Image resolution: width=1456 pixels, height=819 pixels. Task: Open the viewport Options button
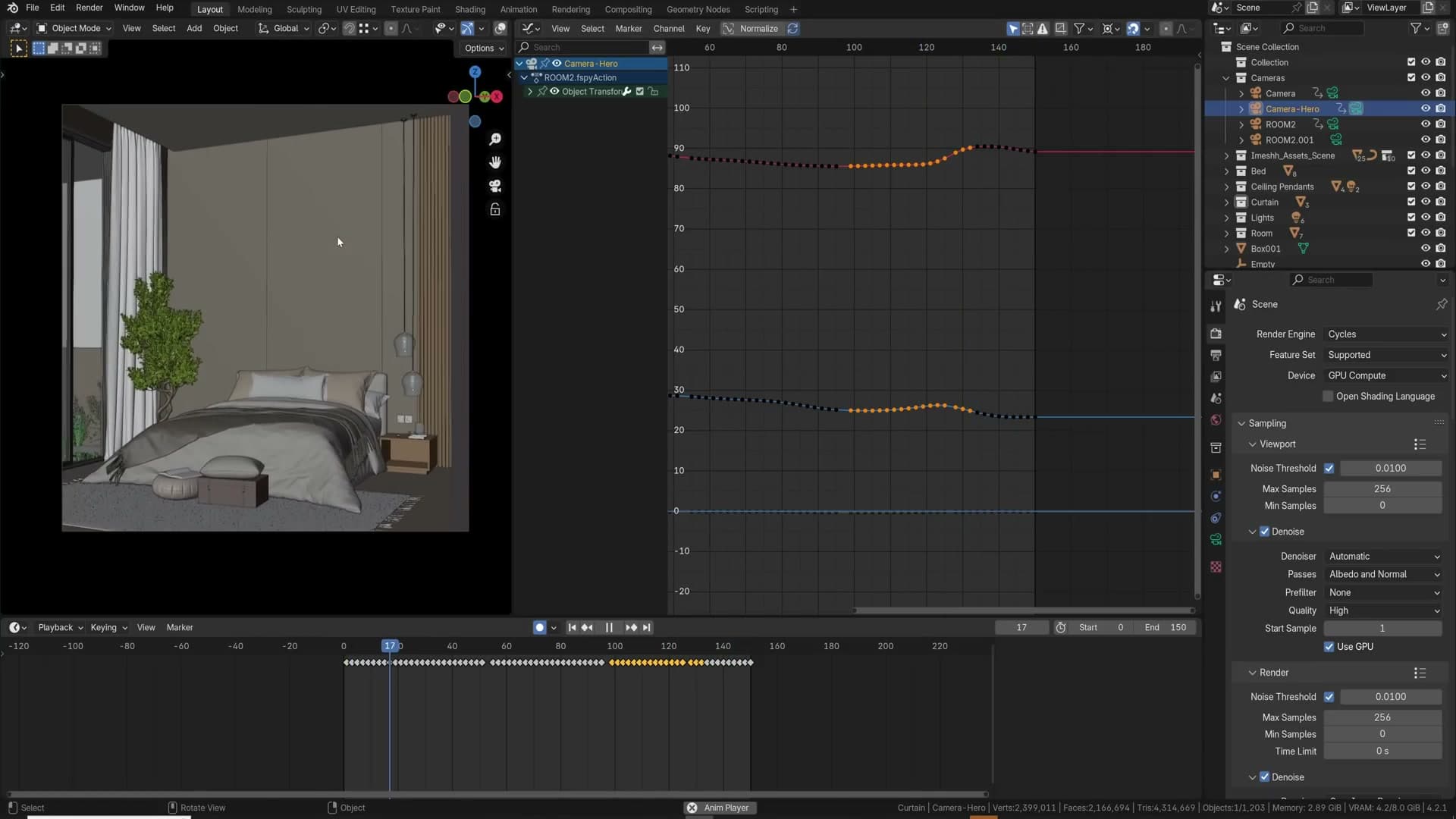[x=484, y=49]
